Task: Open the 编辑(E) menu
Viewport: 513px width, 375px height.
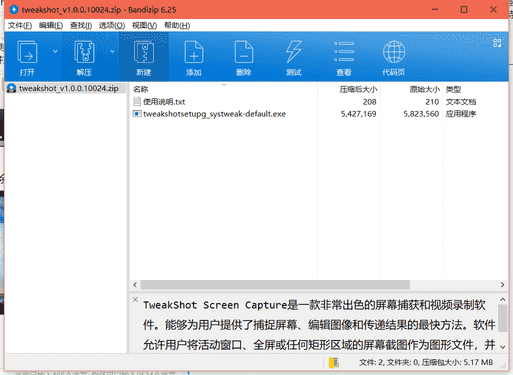Action: (x=51, y=25)
